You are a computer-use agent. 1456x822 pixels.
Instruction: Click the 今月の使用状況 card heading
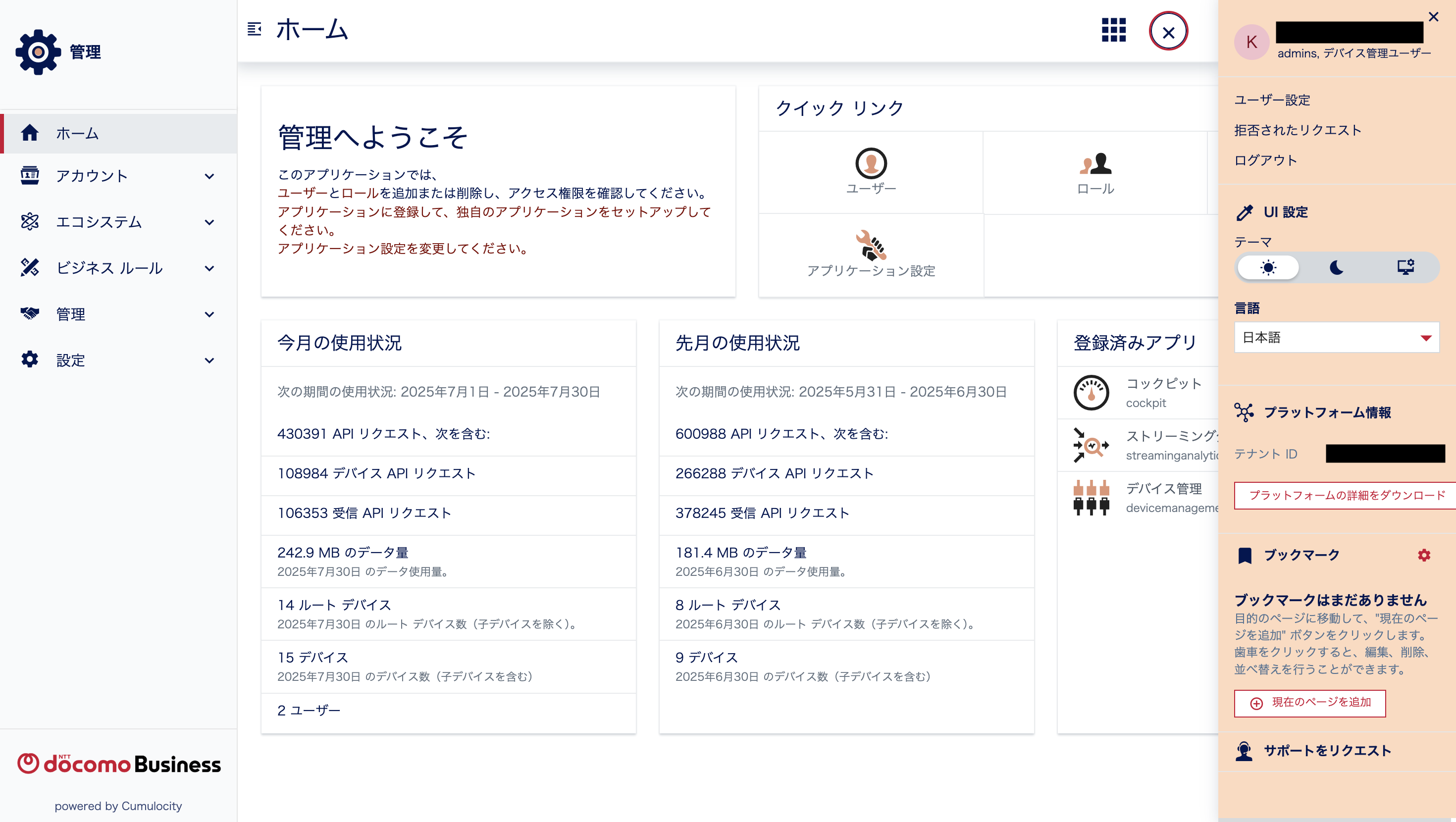click(x=339, y=343)
